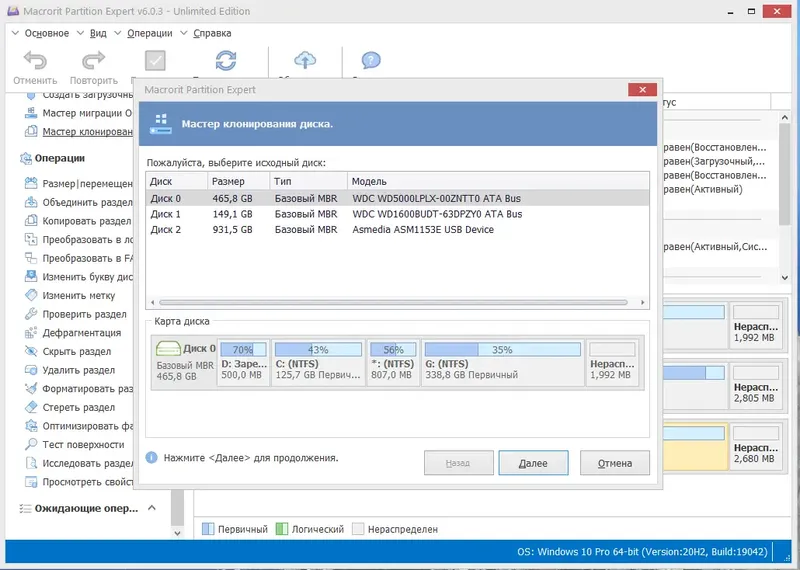Viewport: 800px width, 570px height.
Task: Select Диск 0 row in source list
Action: (397, 198)
